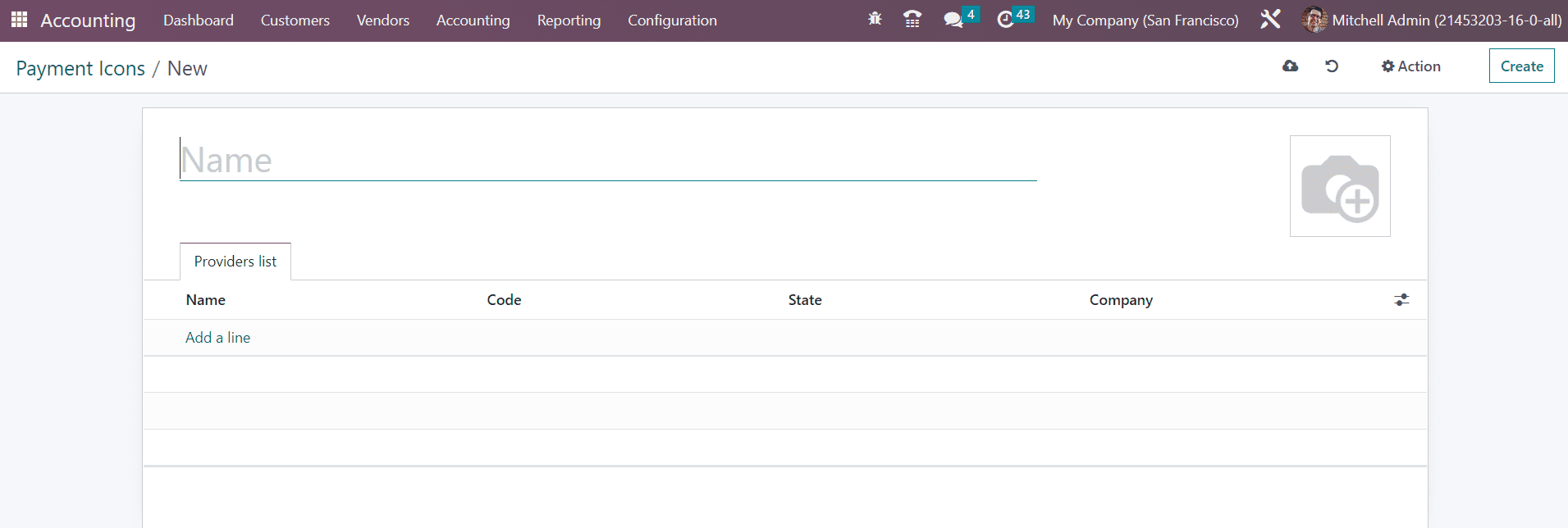Sort providers by State column header
Viewport: 1568px width, 528px height.
pyautogui.click(x=805, y=300)
